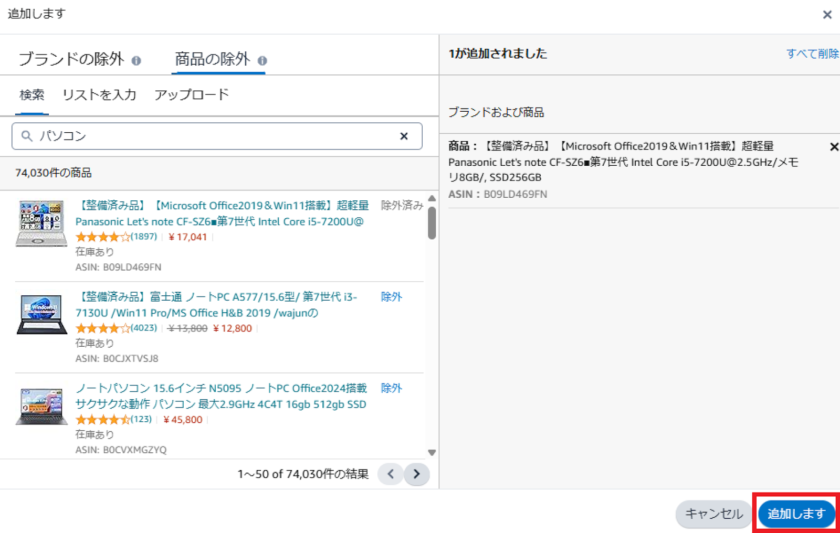Screen dimensions: 840x533
Task: Exclude the N5095 ノートパソコン product
Action: click(391, 388)
